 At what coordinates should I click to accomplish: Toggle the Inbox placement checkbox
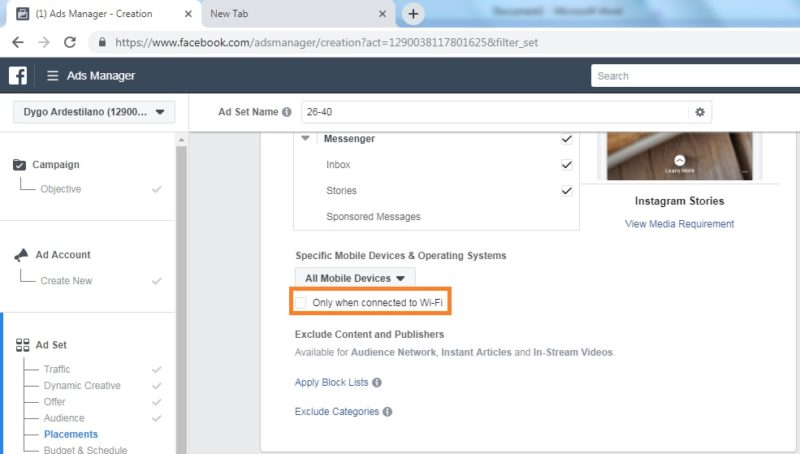(x=566, y=164)
